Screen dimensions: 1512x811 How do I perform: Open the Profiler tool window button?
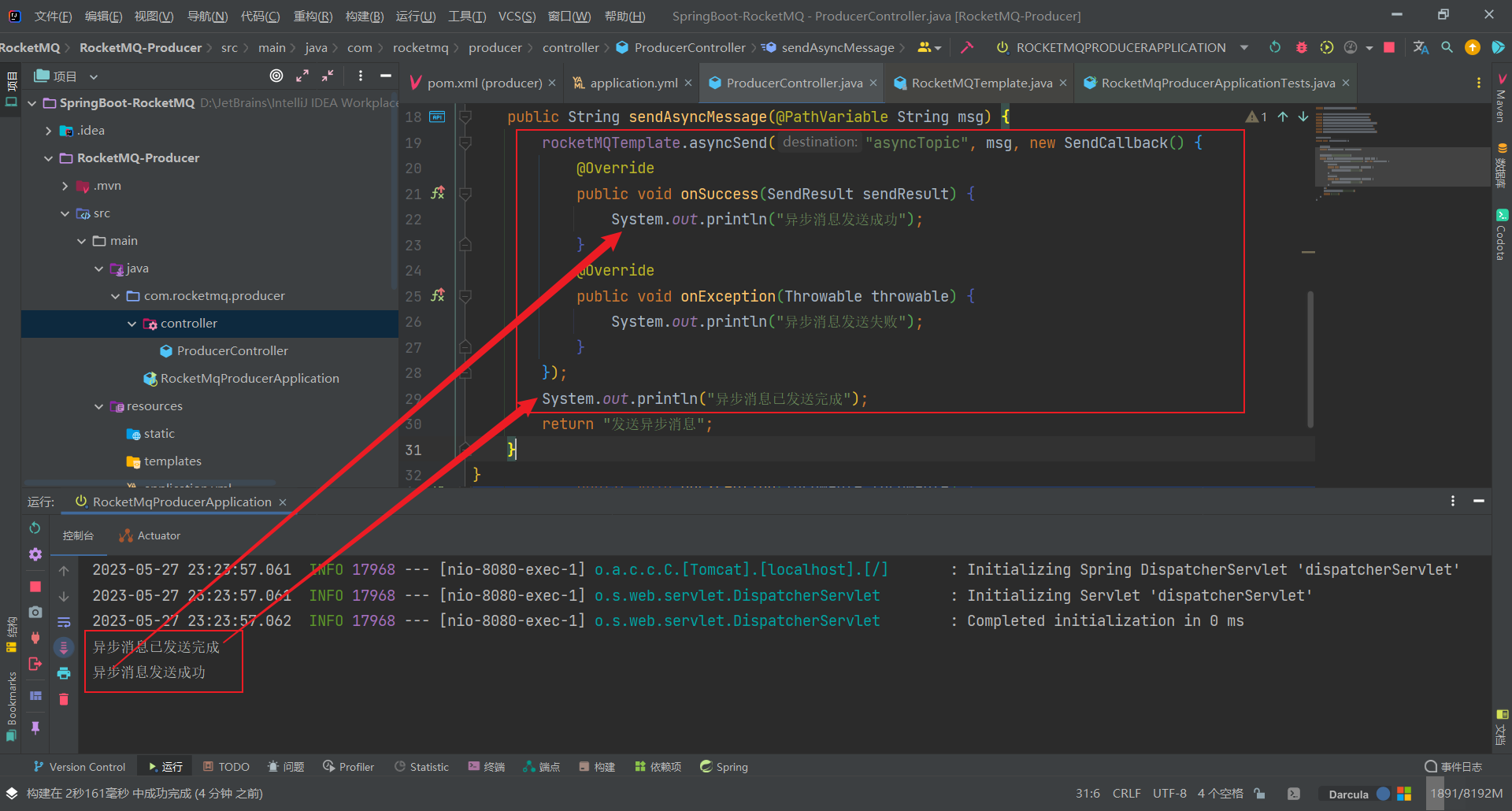click(x=348, y=767)
